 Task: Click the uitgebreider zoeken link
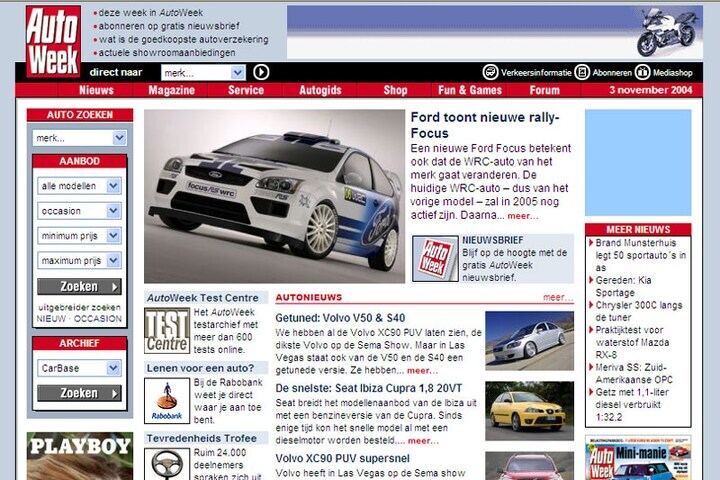tap(79, 307)
